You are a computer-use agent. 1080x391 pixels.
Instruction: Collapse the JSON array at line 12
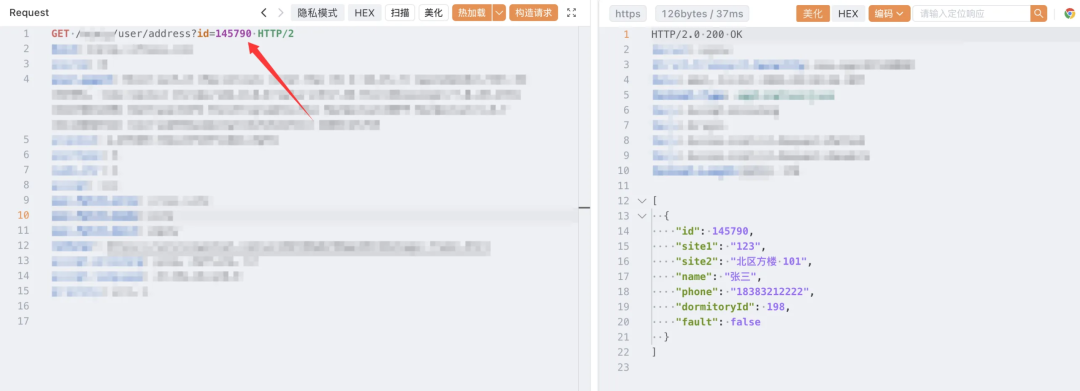click(642, 201)
